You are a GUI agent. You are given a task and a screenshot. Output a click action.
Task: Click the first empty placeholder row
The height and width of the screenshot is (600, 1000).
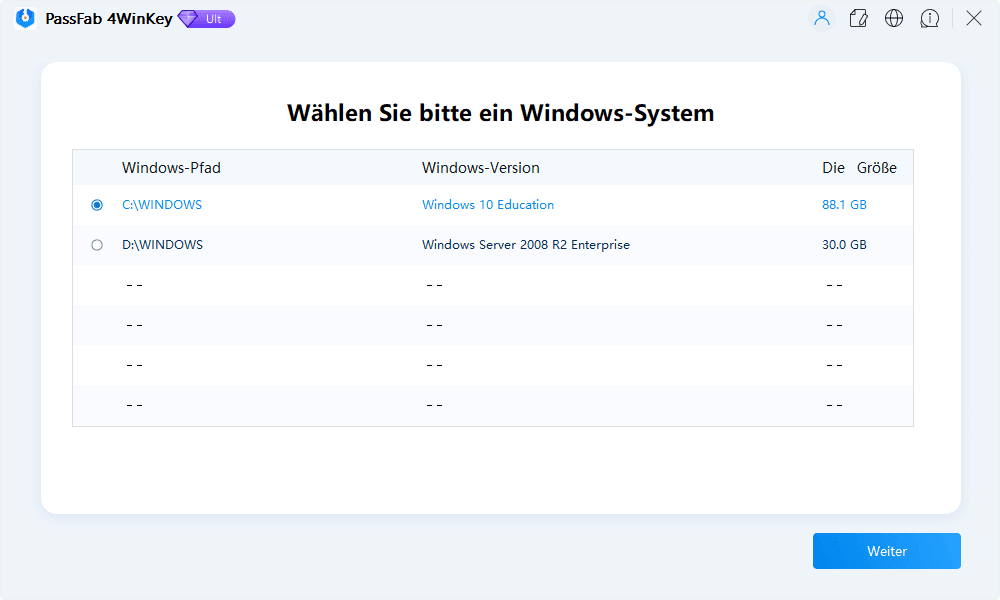coord(490,284)
